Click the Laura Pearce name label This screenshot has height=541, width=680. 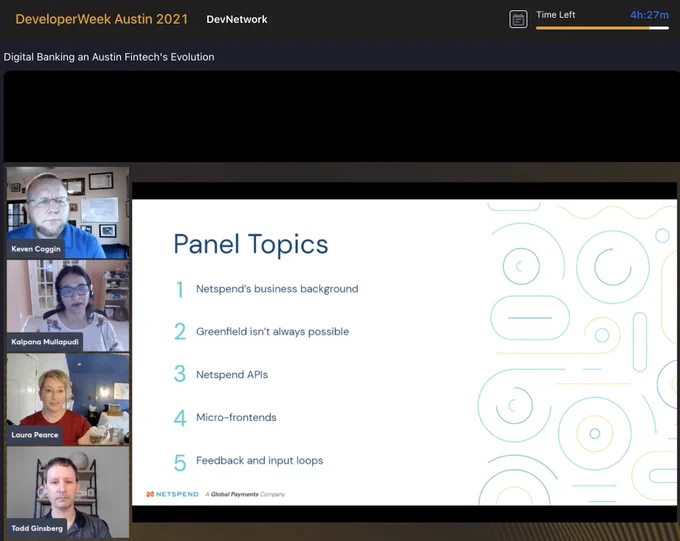(35, 435)
